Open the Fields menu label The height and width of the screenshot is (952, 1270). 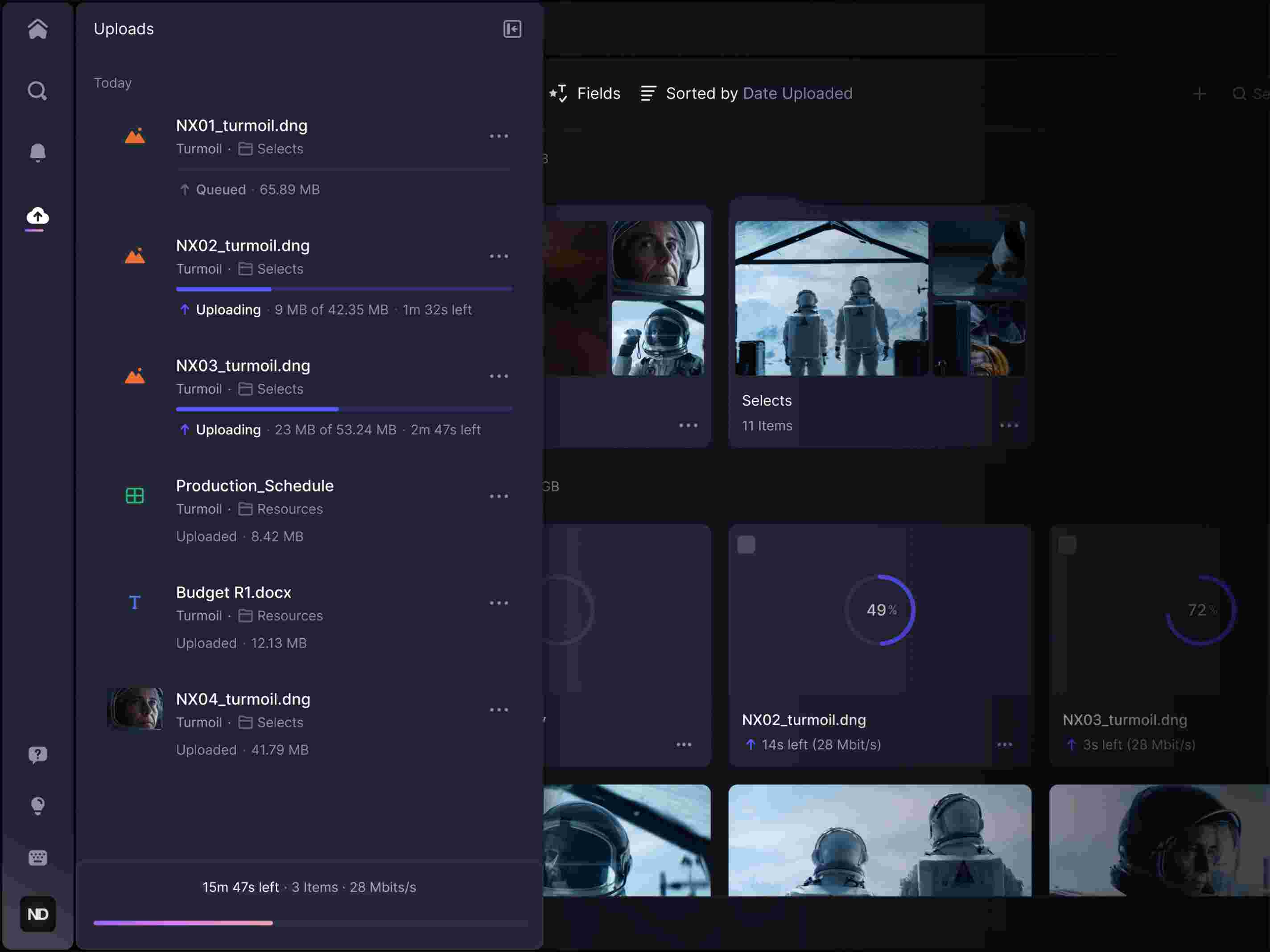[598, 94]
